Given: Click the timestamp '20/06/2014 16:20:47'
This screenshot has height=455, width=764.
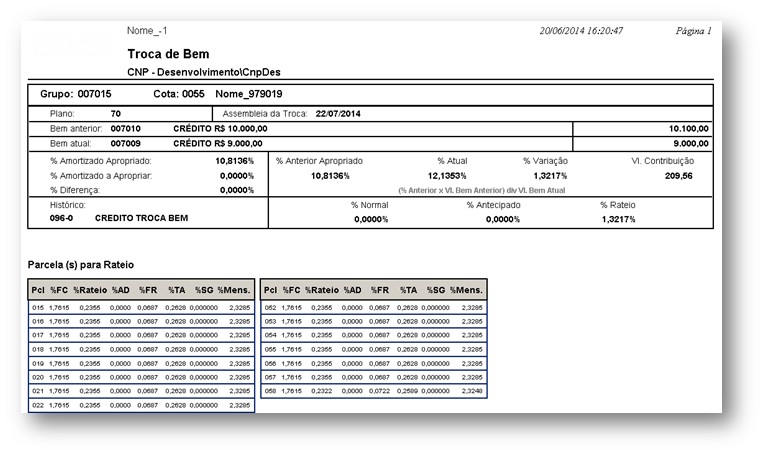Looking at the screenshot, I should pyautogui.click(x=581, y=31).
